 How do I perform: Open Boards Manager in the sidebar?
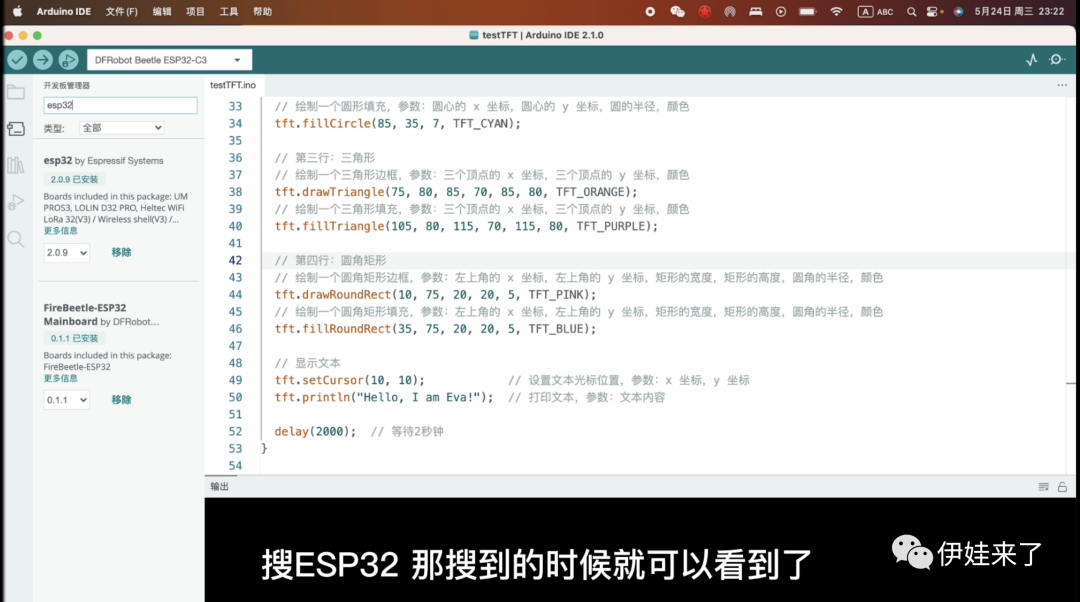pyautogui.click(x=16, y=129)
